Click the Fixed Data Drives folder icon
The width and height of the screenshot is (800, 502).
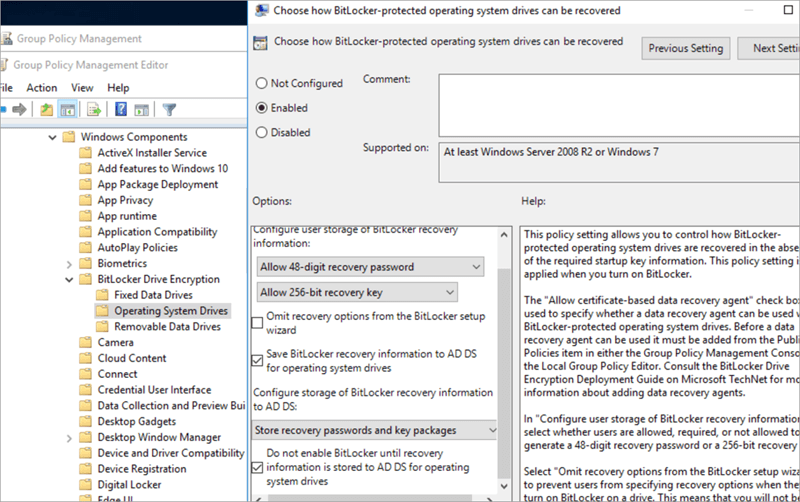point(102,295)
